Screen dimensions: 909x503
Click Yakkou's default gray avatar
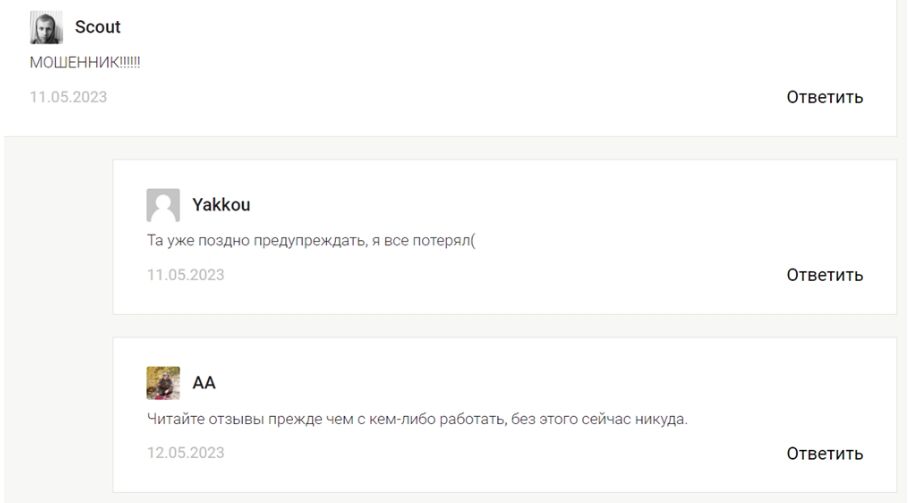(x=163, y=205)
